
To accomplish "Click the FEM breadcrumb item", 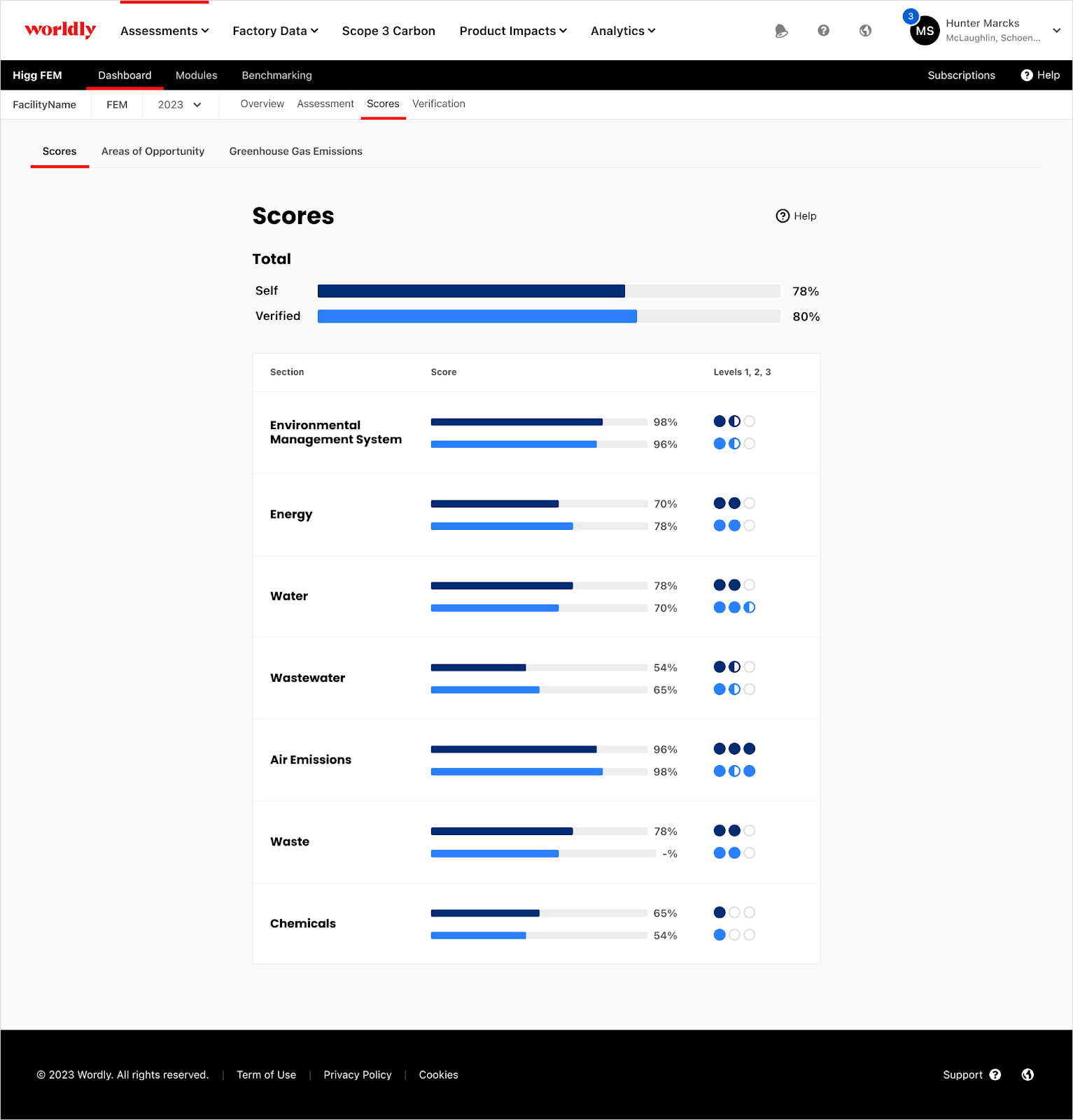I will coord(117,105).
